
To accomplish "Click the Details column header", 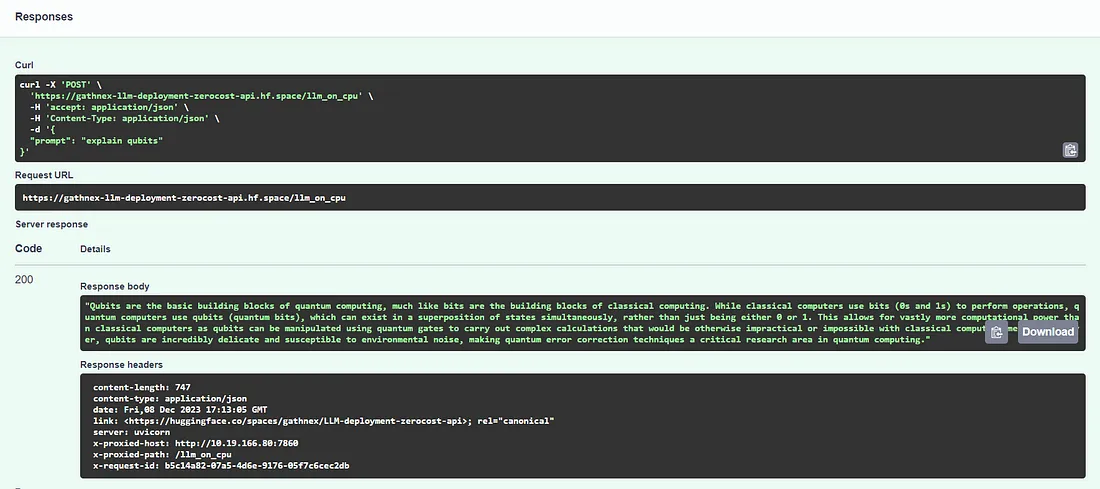I will [95, 249].
